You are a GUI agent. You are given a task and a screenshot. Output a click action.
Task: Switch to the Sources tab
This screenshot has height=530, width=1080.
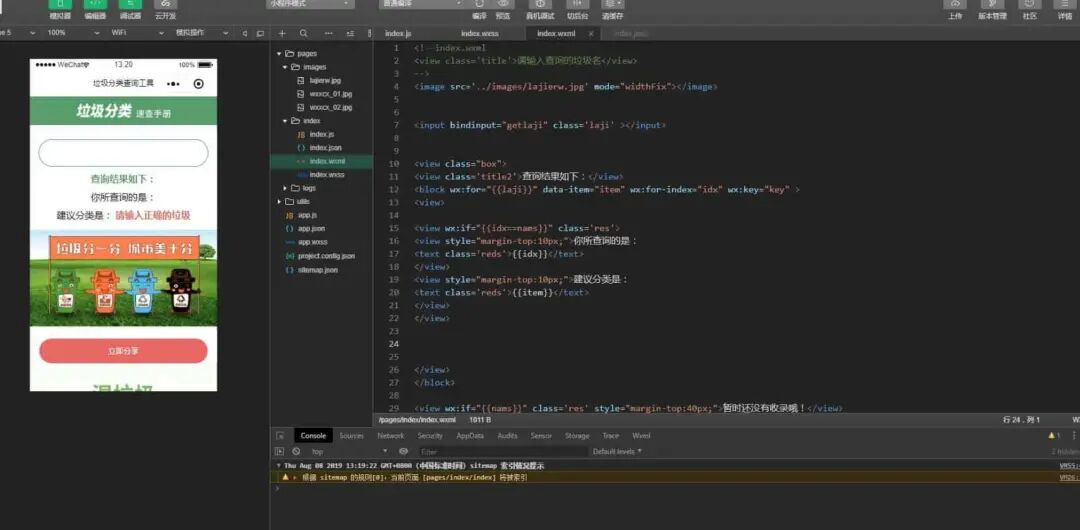(x=351, y=436)
